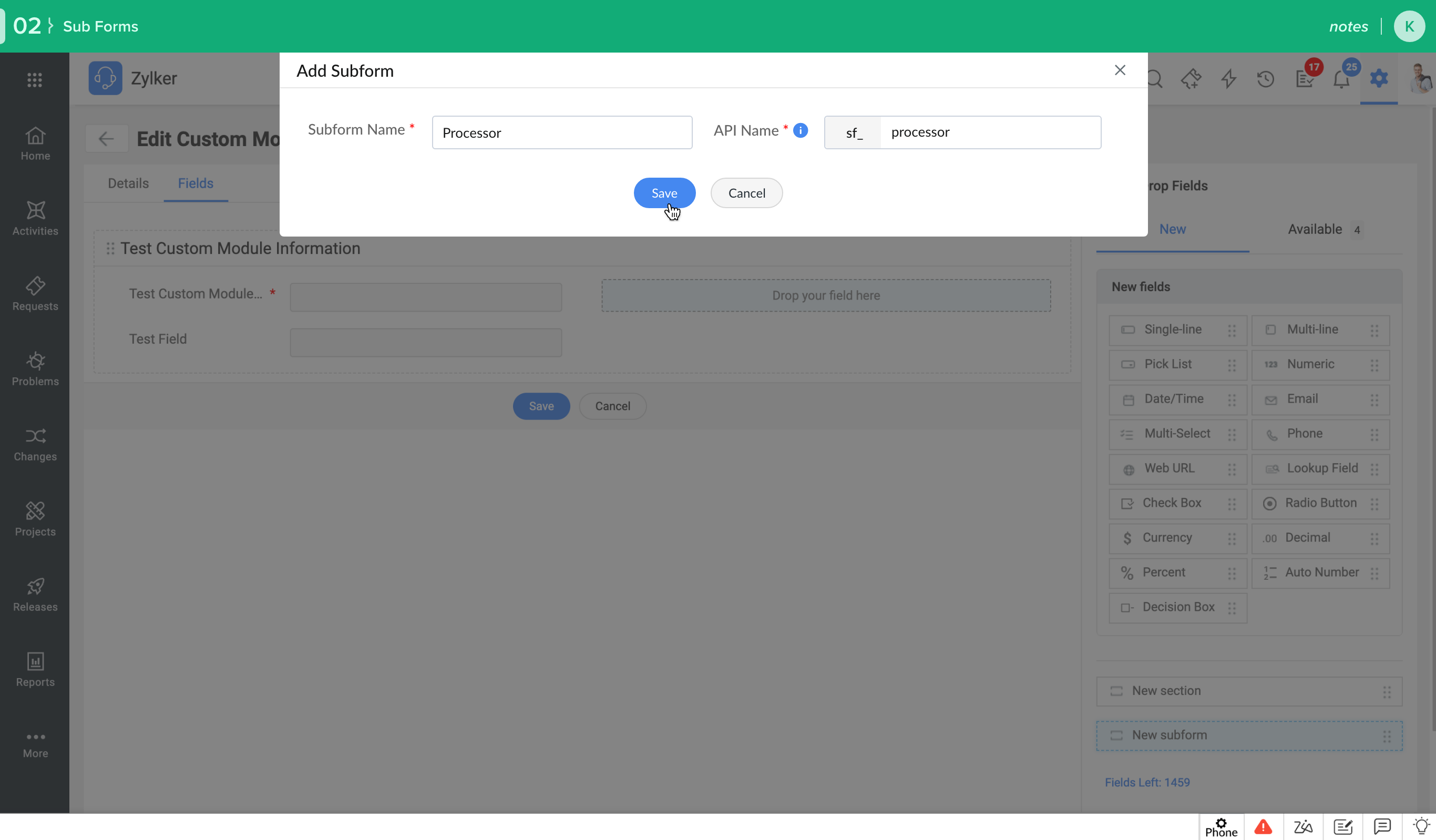Click the admin settings gear icon

[x=1379, y=78]
